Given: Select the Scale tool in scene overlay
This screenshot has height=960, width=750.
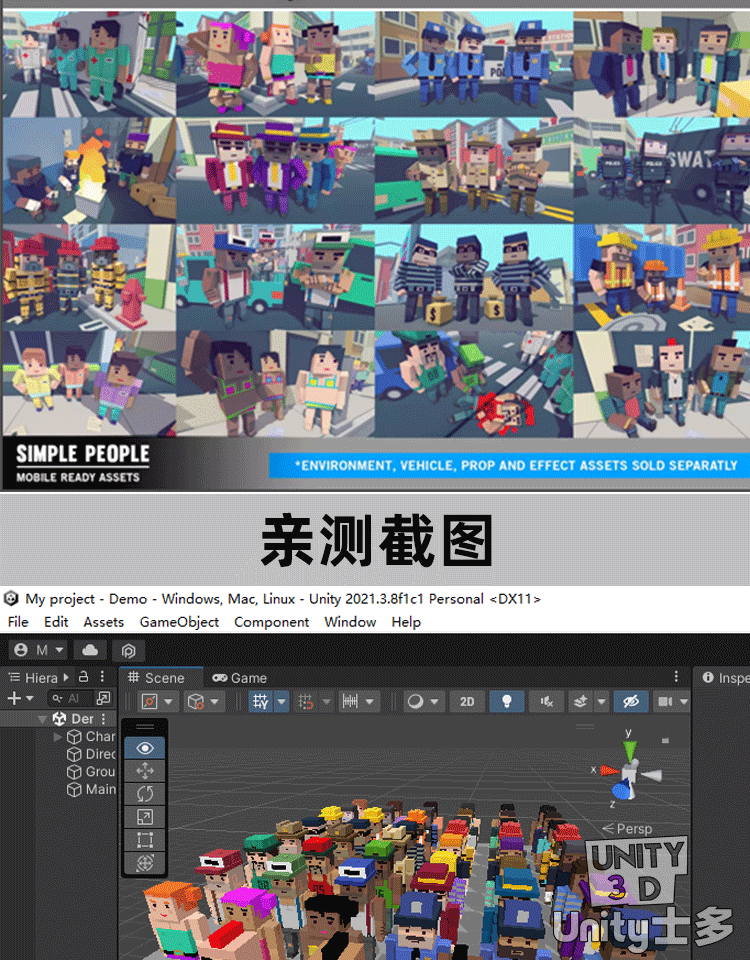Looking at the screenshot, I should 145,816.
